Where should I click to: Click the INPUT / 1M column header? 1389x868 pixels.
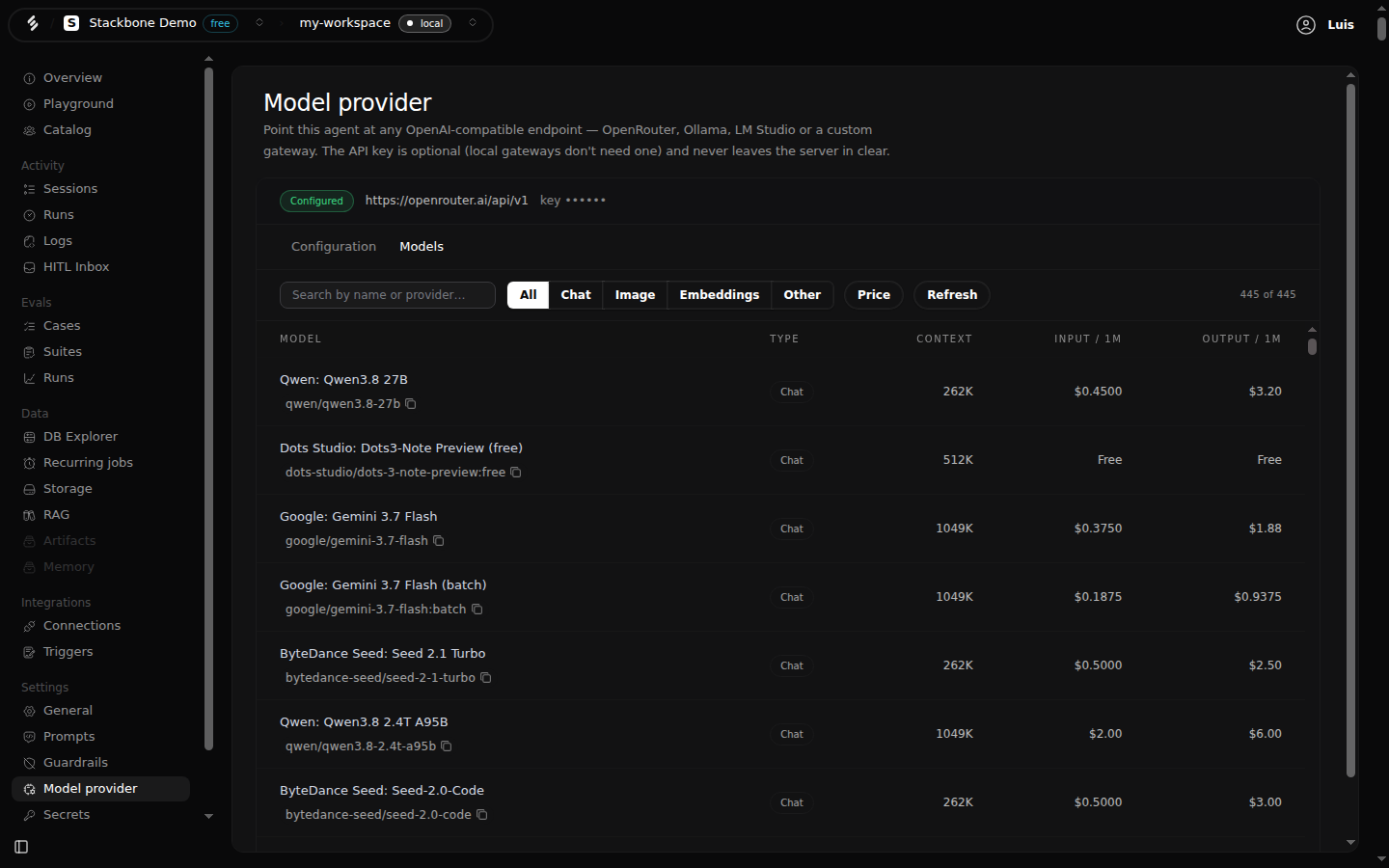coord(1088,339)
